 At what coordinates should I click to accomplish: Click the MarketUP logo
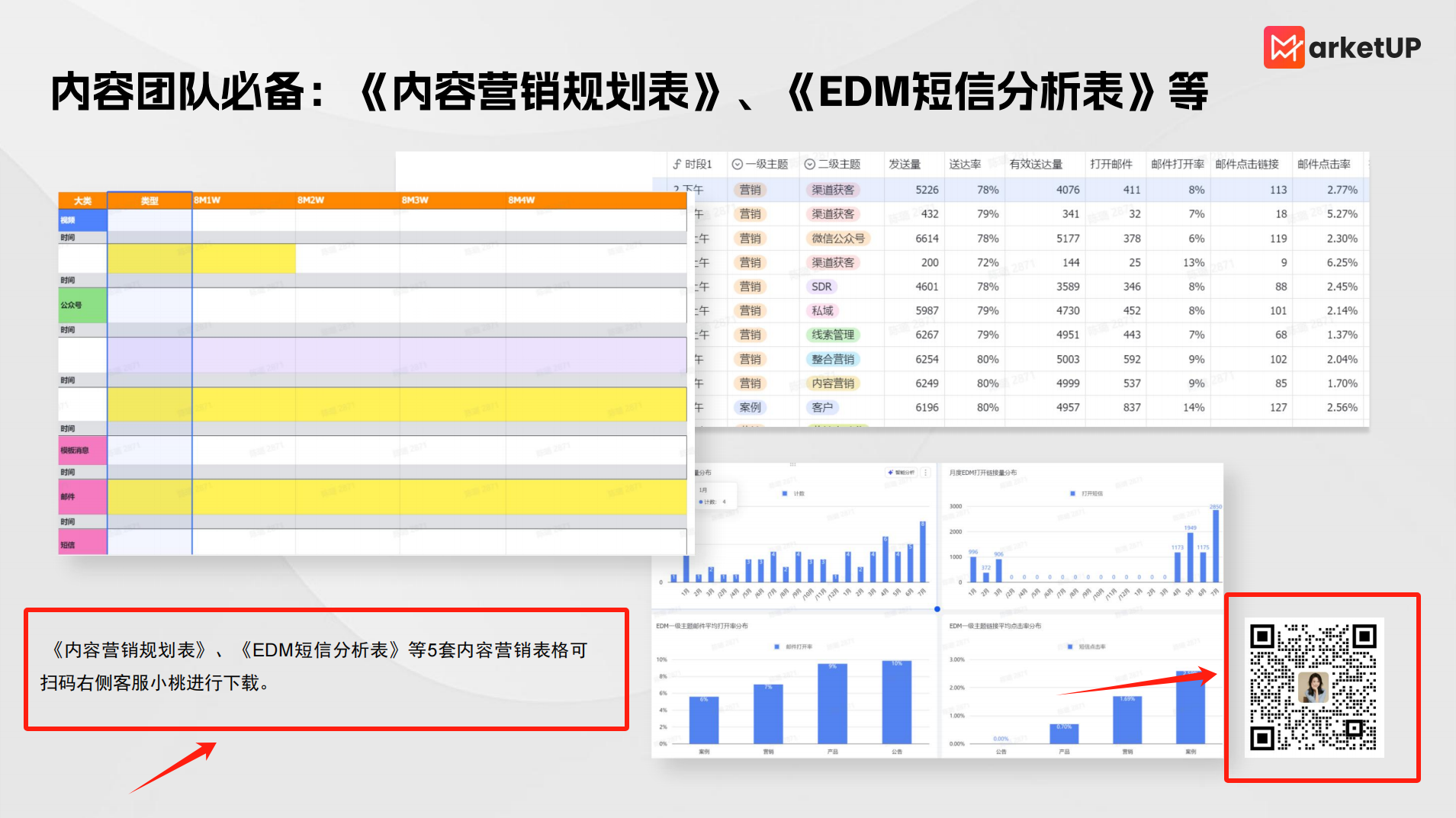point(1342,47)
